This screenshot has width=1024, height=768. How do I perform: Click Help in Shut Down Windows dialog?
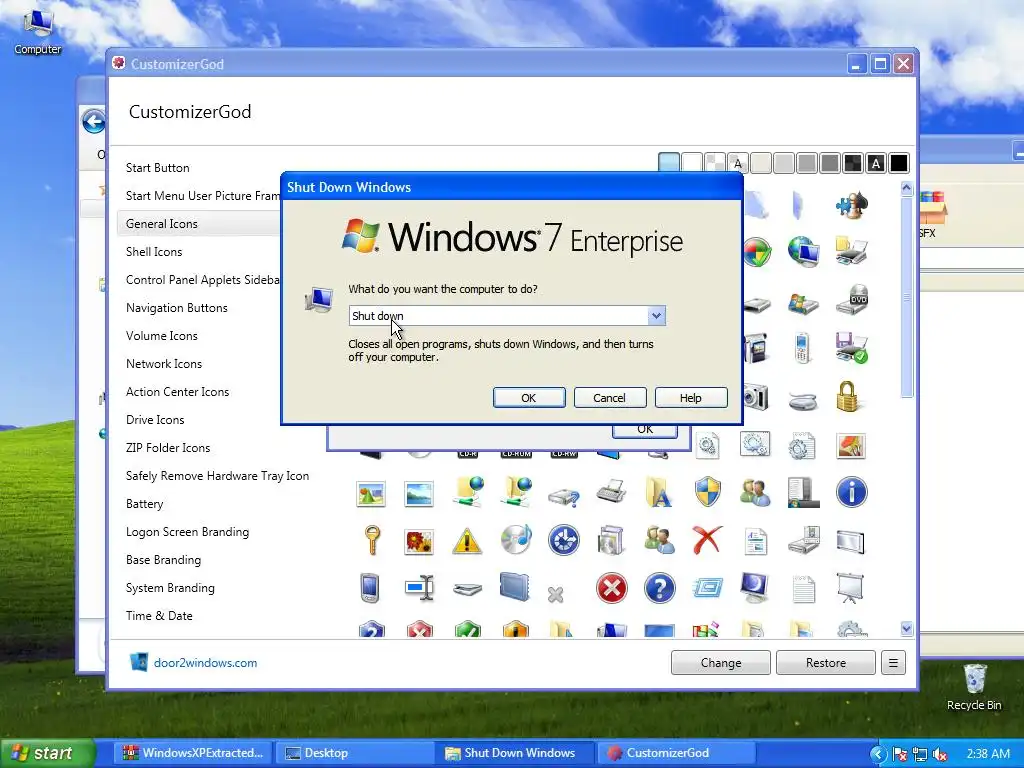[x=691, y=398]
